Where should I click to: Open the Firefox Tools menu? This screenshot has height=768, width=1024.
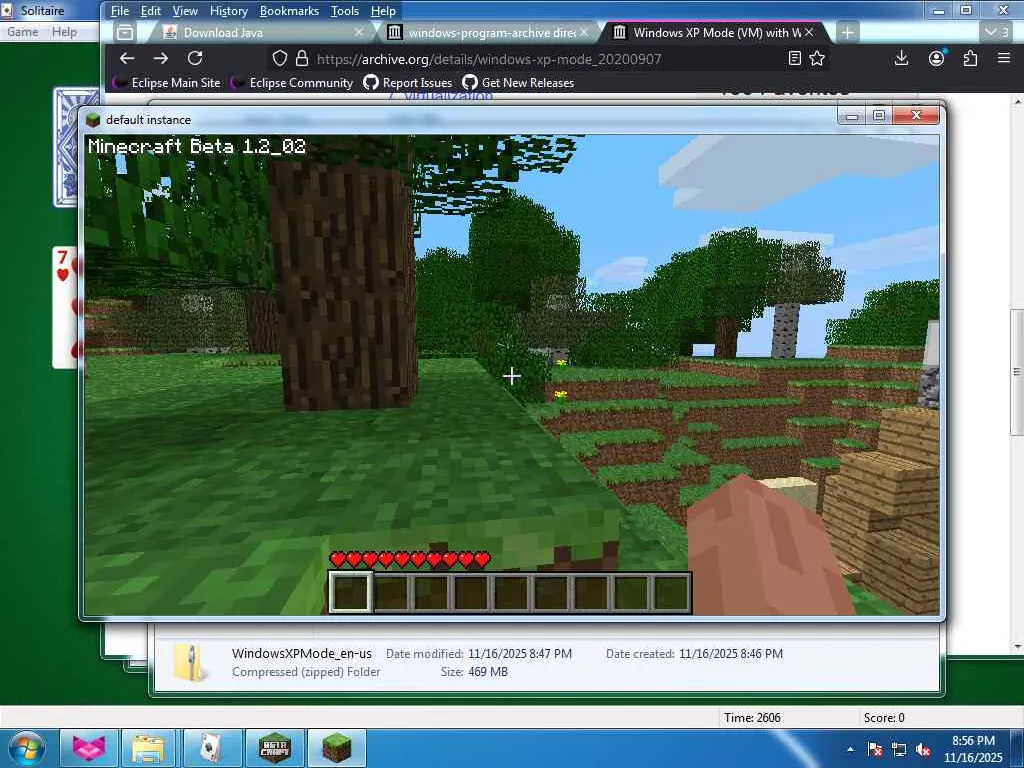[345, 11]
